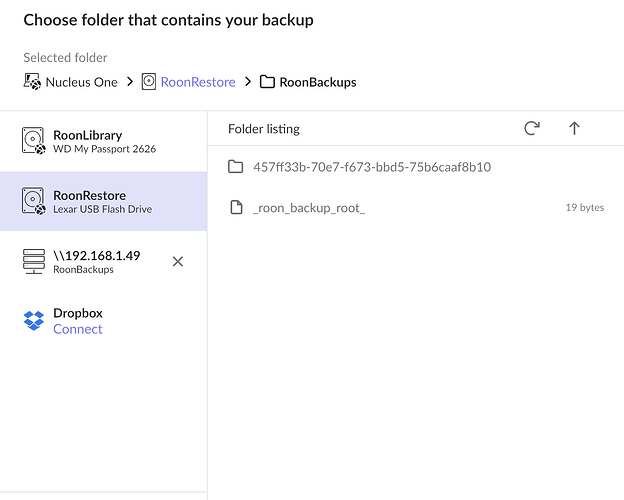Click the 19 bytes file size
The width and height of the screenshot is (624, 500).
click(x=585, y=207)
